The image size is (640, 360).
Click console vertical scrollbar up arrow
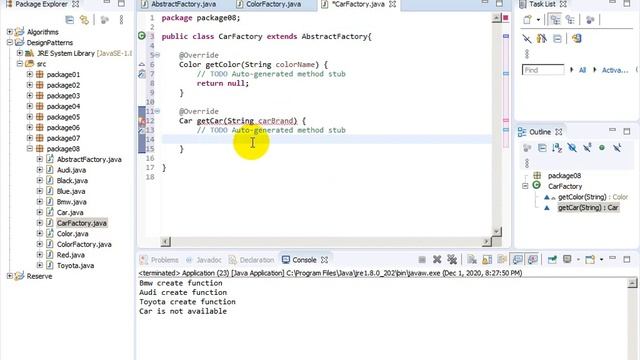click(632, 283)
